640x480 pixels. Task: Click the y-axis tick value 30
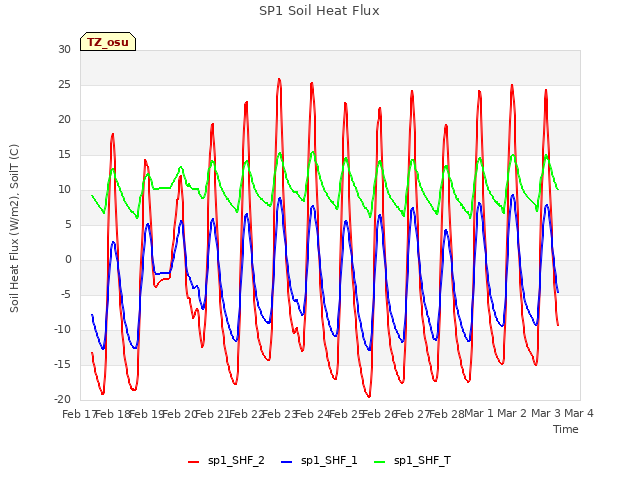(x=64, y=49)
